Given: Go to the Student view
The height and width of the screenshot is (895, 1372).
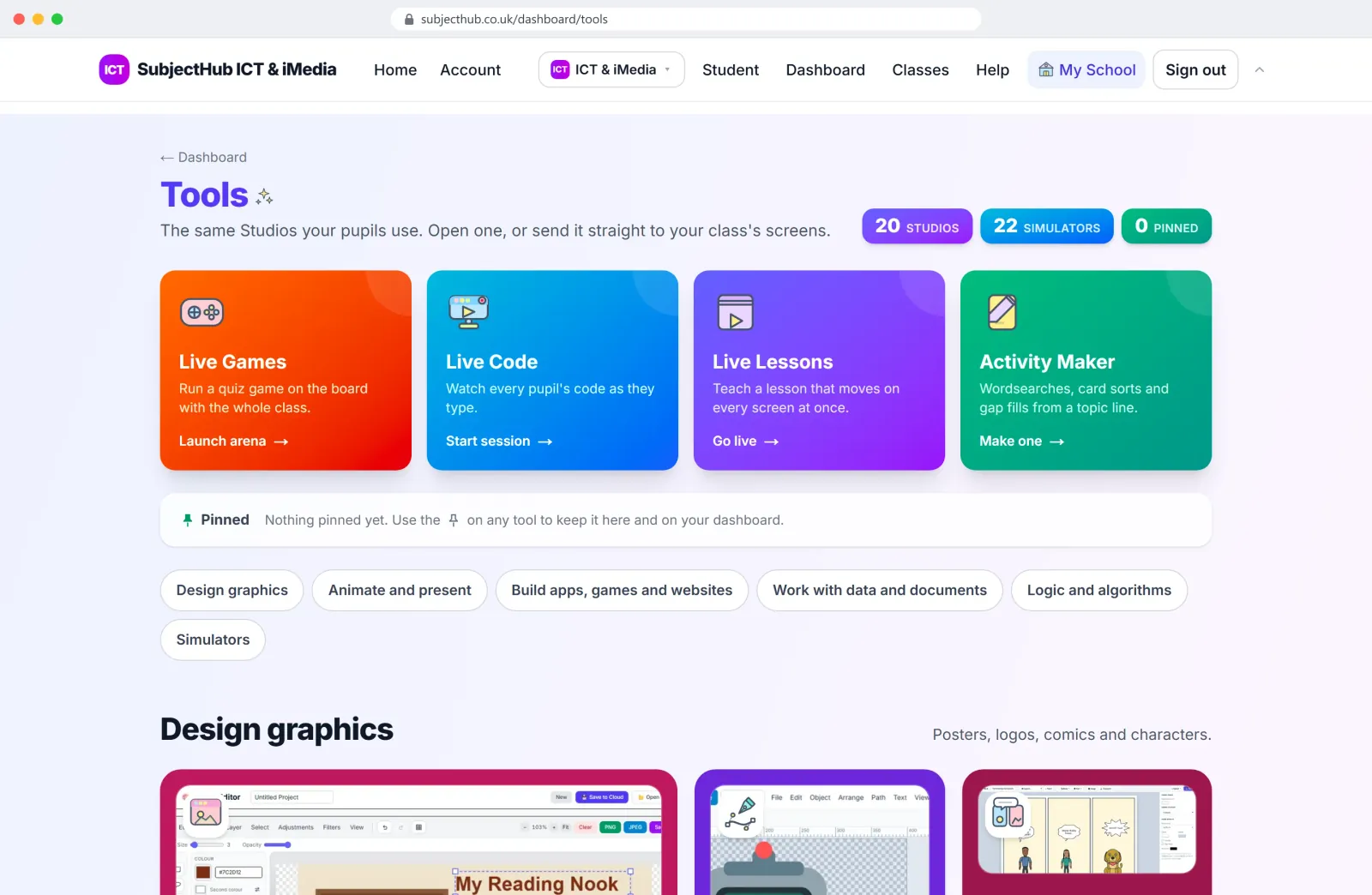Looking at the screenshot, I should tap(731, 70).
